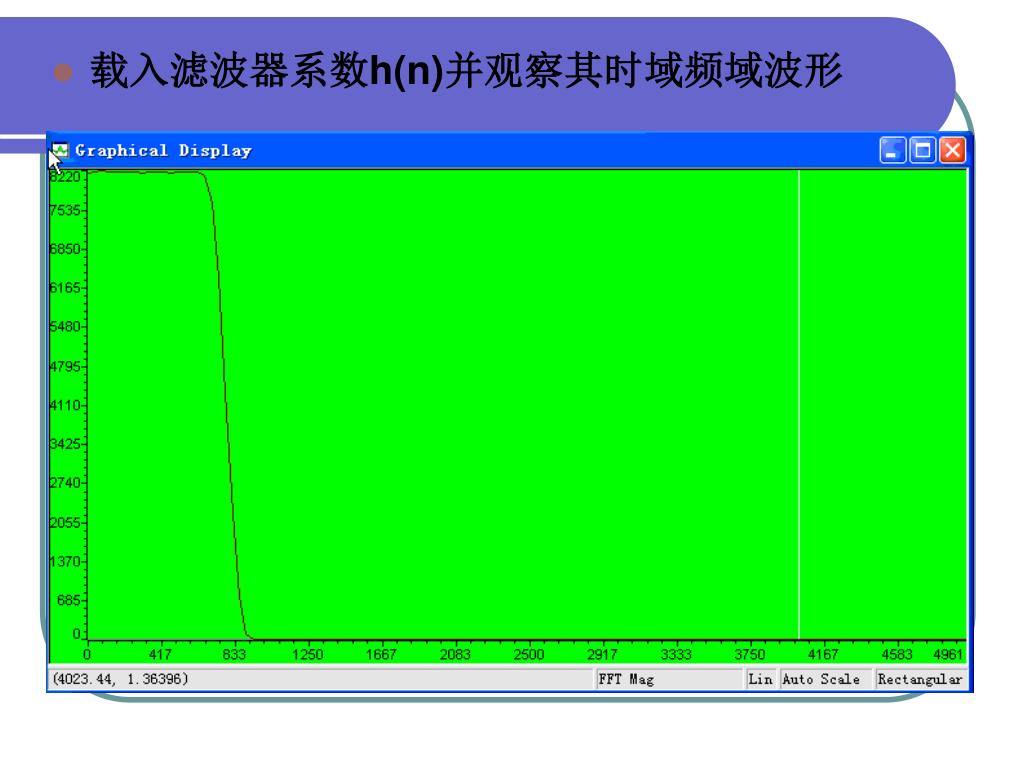
Task: Click the 8220 y-axis label
Action: (x=65, y=176)
